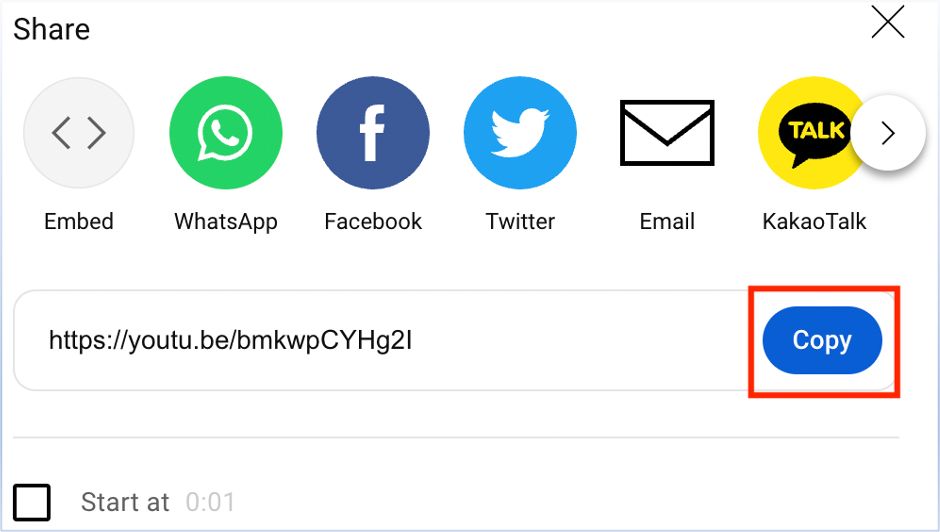Open the Email envelope icon
The image size is (940, 532).
click(667, 133)
